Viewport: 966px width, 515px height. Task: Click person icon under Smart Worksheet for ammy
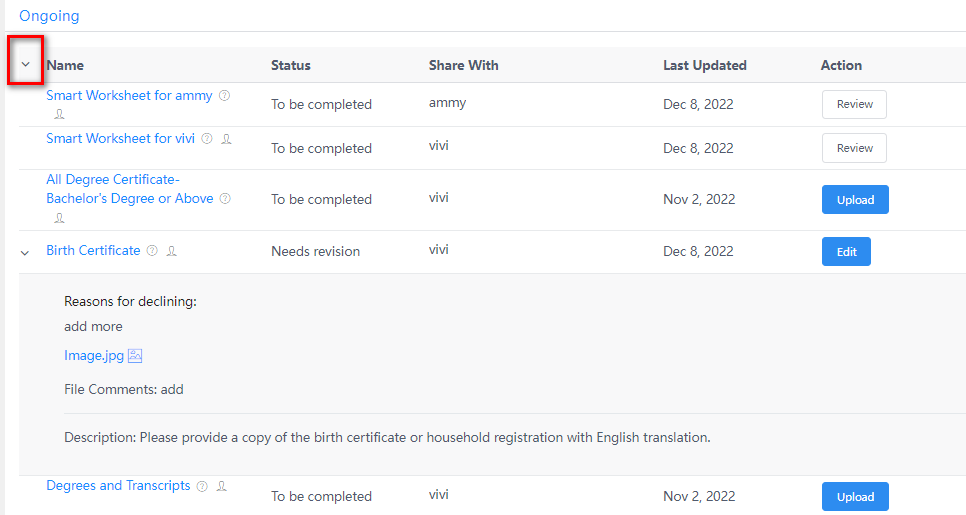[x=60, y=114]
